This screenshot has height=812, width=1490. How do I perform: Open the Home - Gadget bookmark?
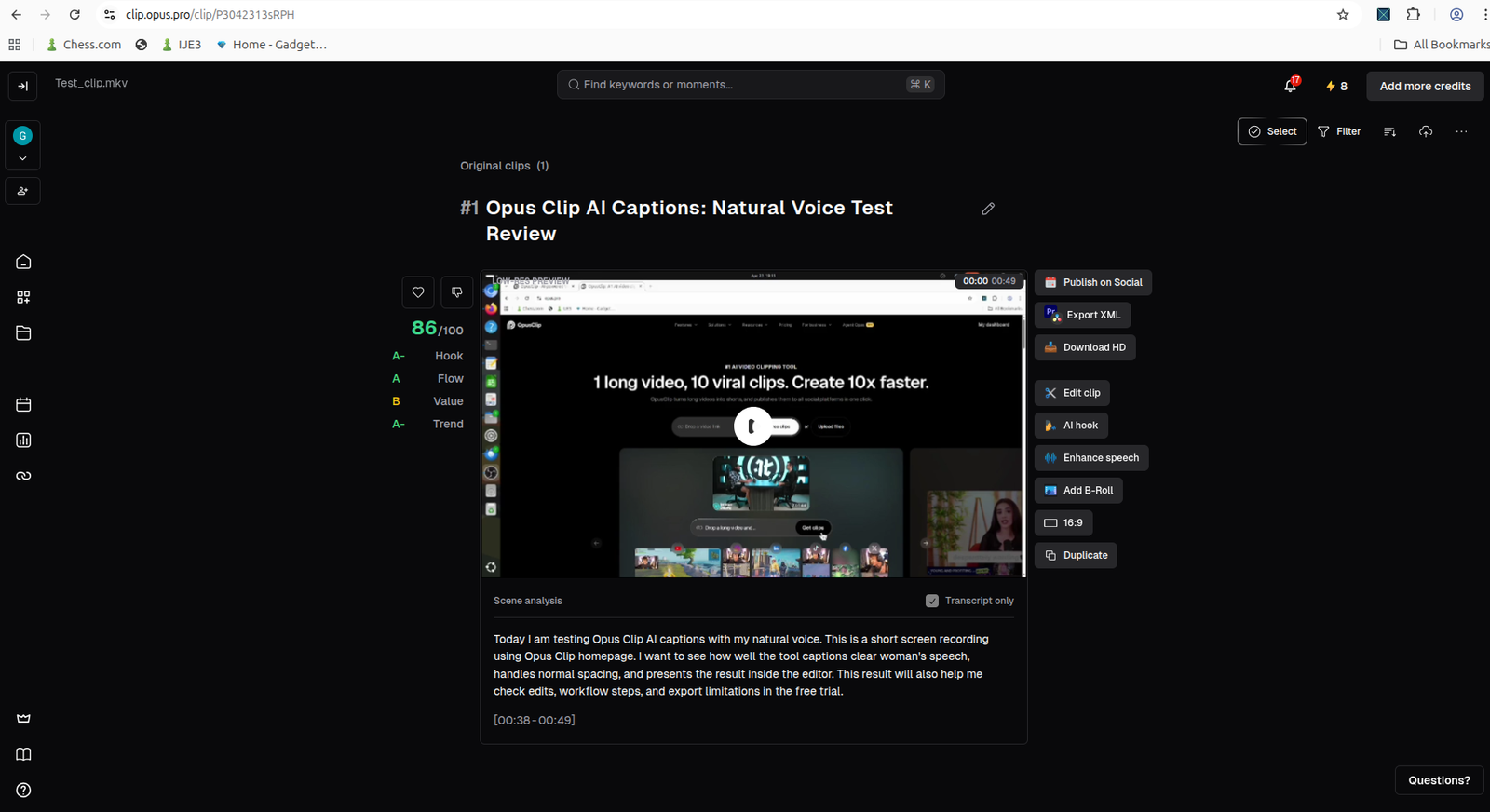click(271, 45)
